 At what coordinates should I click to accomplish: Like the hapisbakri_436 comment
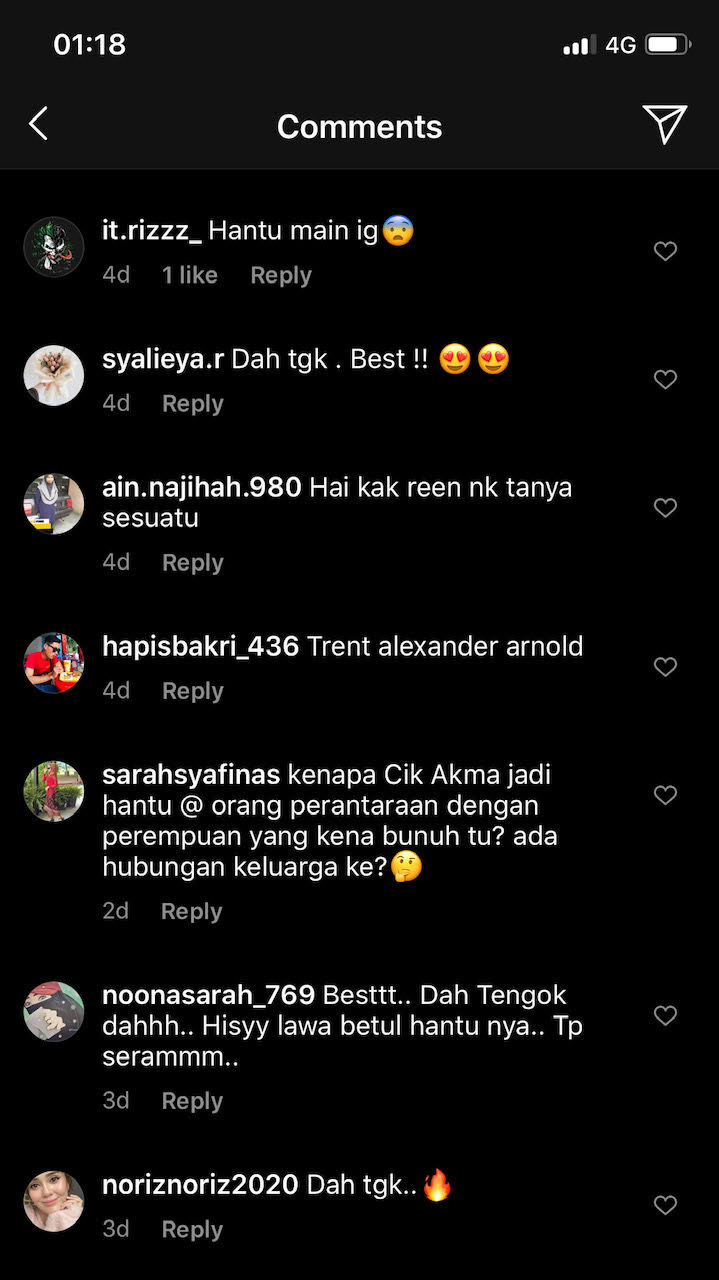(x=665, y=666)
